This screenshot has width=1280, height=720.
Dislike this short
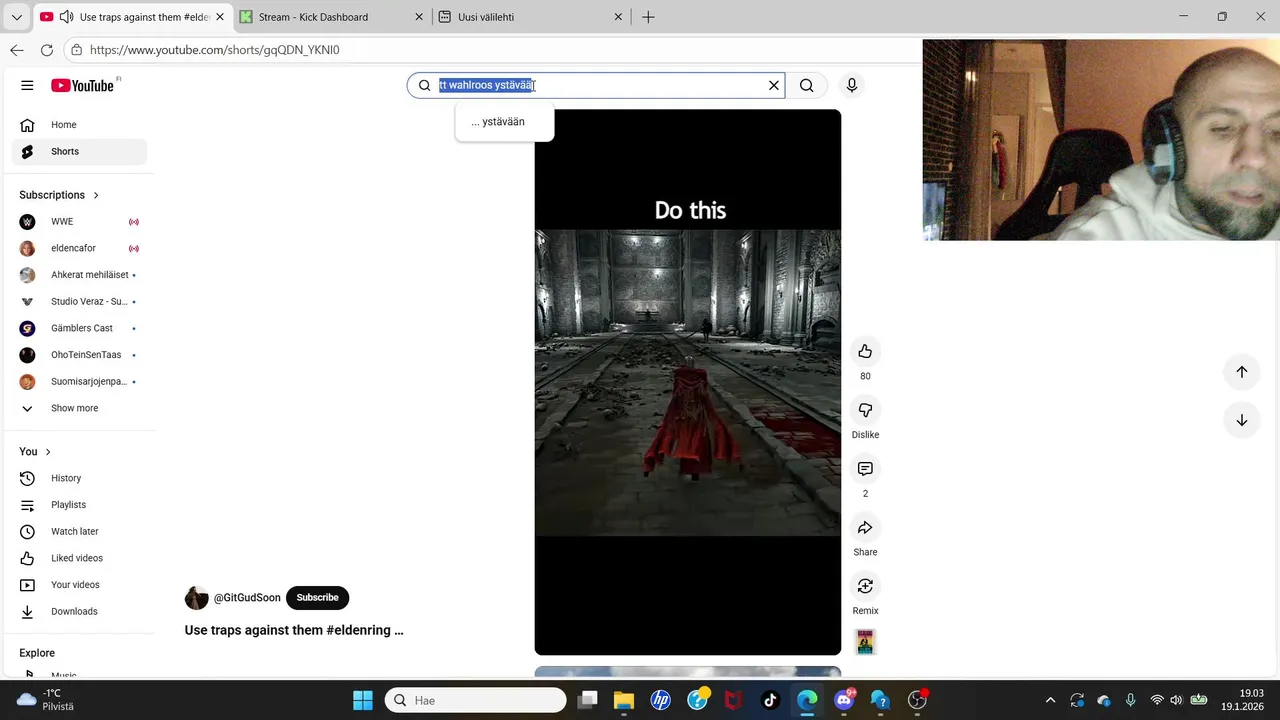tap(865, 410)
